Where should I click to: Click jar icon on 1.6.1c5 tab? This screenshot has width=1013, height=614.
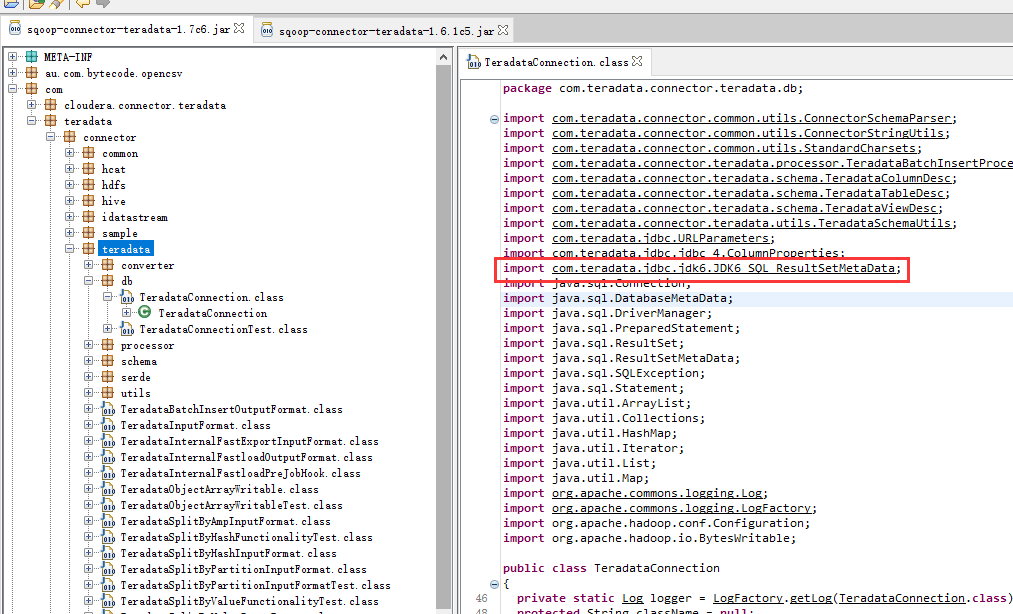pyautogui.click(x=267, y=30)
